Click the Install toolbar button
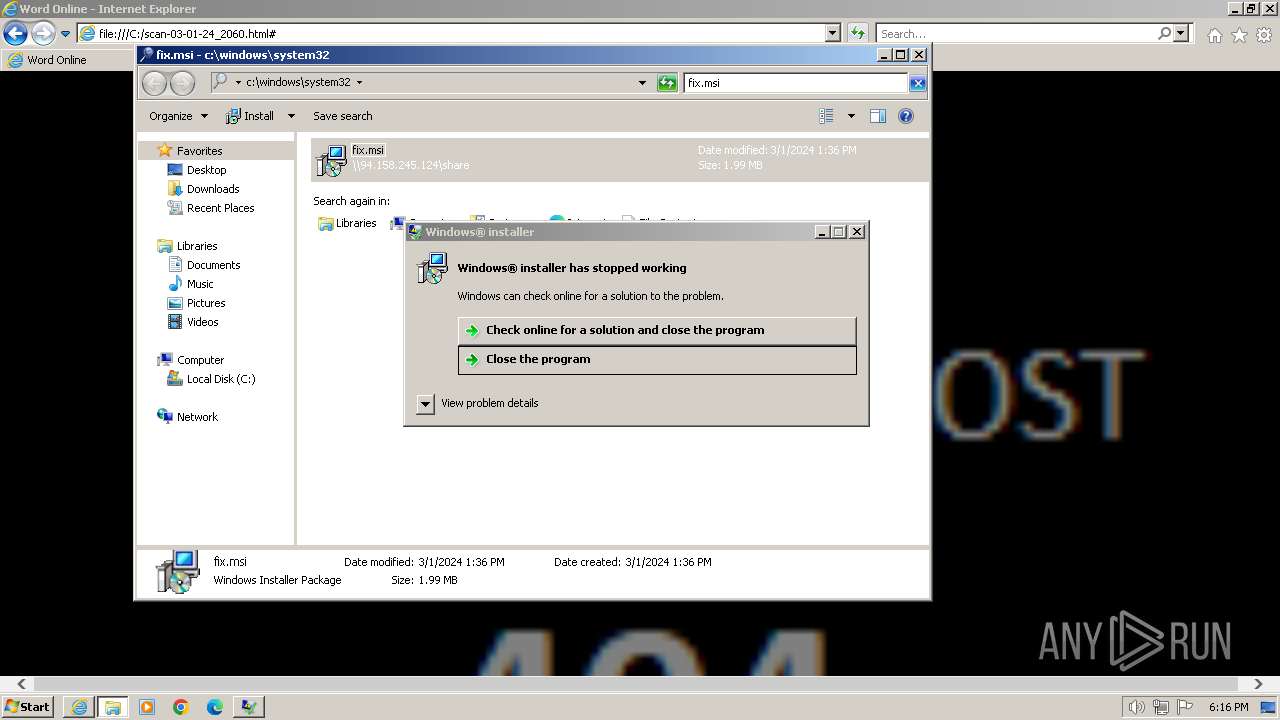Screen dimensions: 1280x720 251,116
